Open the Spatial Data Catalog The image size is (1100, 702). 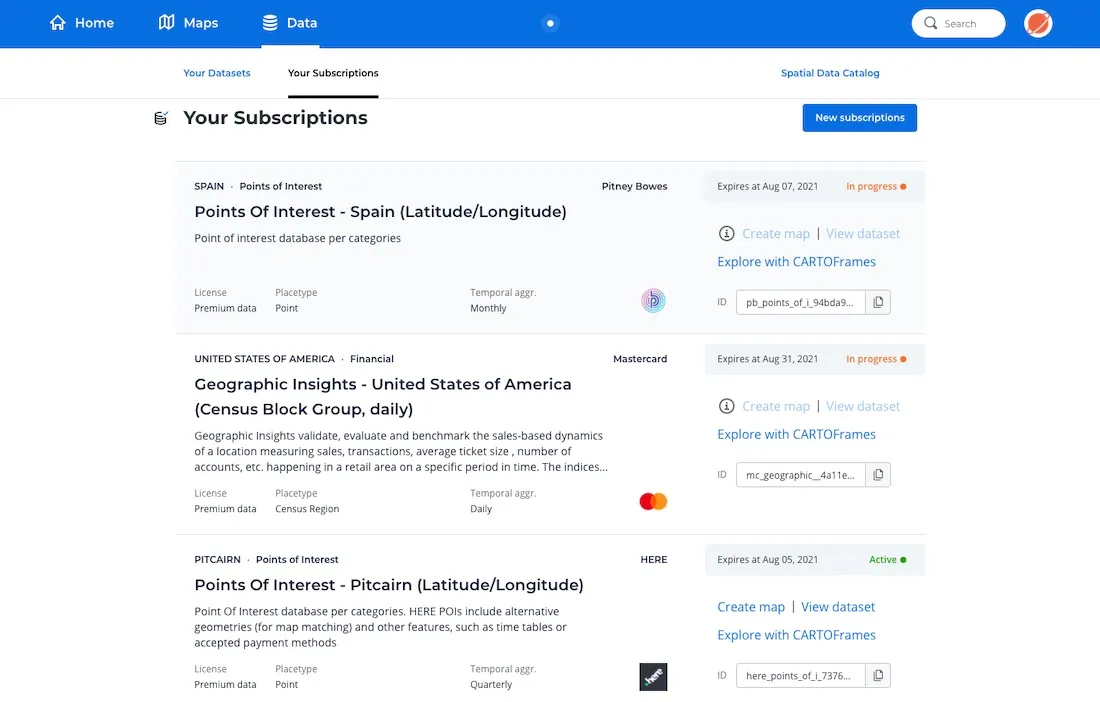(830, 72)
